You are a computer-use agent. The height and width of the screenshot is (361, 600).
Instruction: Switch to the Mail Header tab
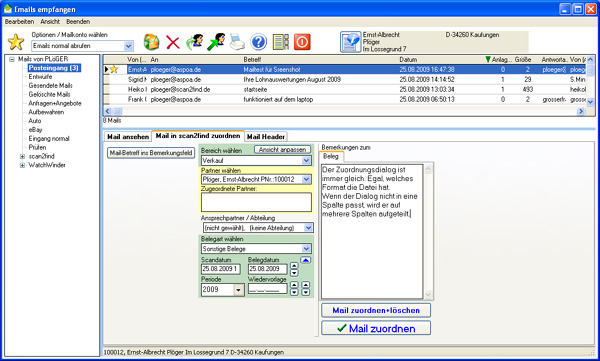pos(266,136)
